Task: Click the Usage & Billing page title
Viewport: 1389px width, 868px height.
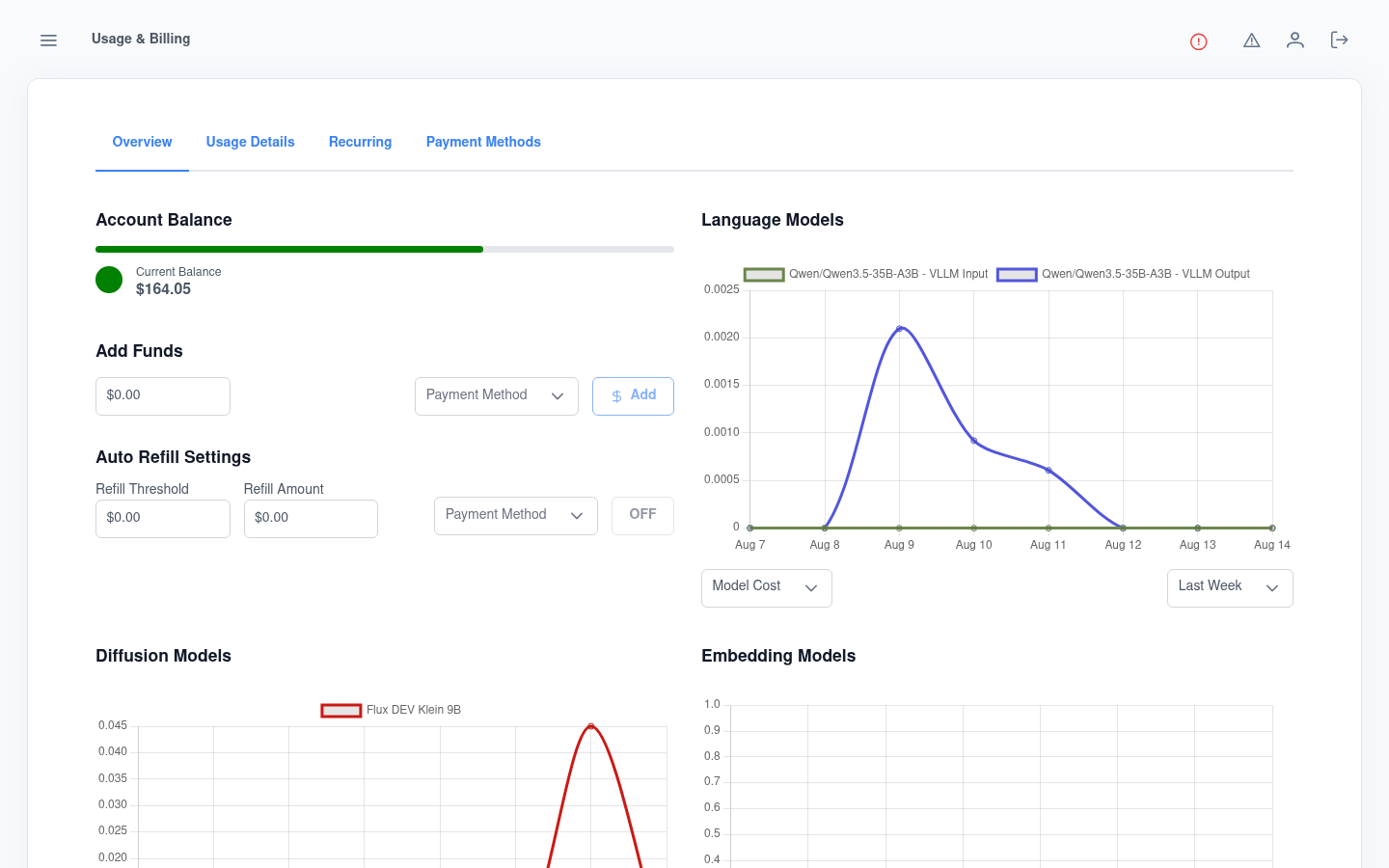Action: (x=141, y=39)
